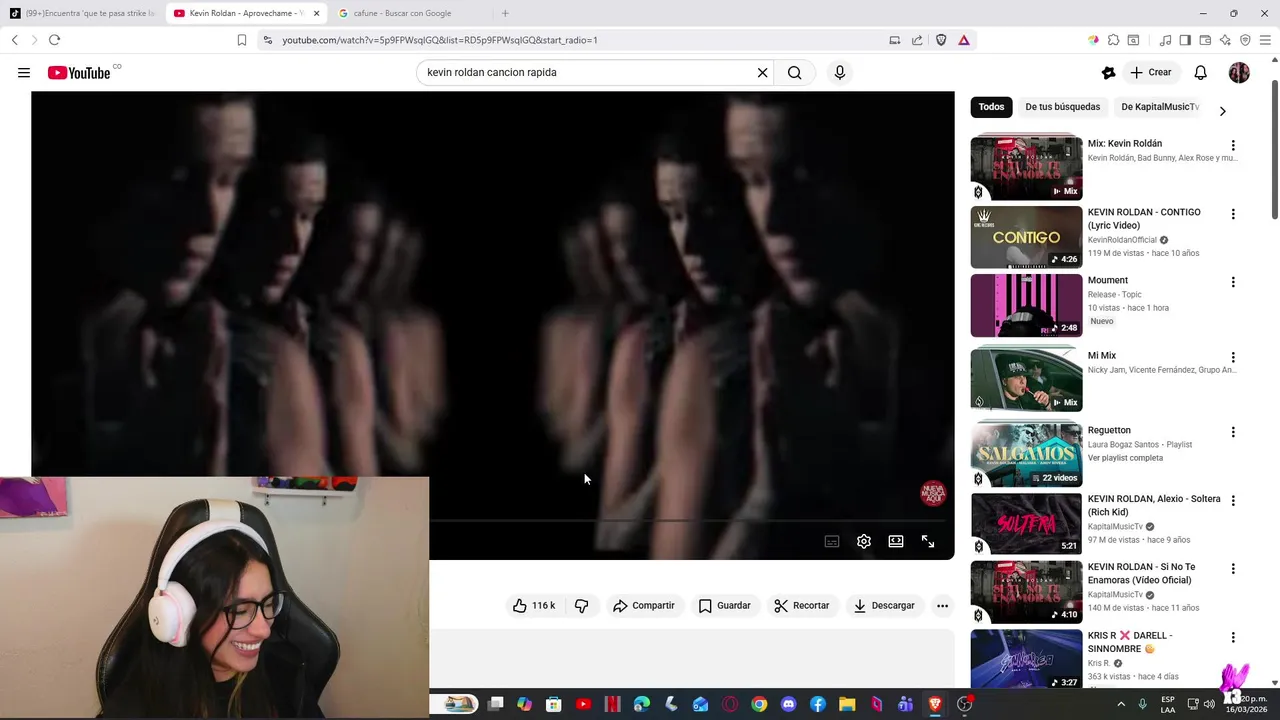
Task: Go to the YouTube home logo
Action: pyautogui.click(x=79, y=72)
